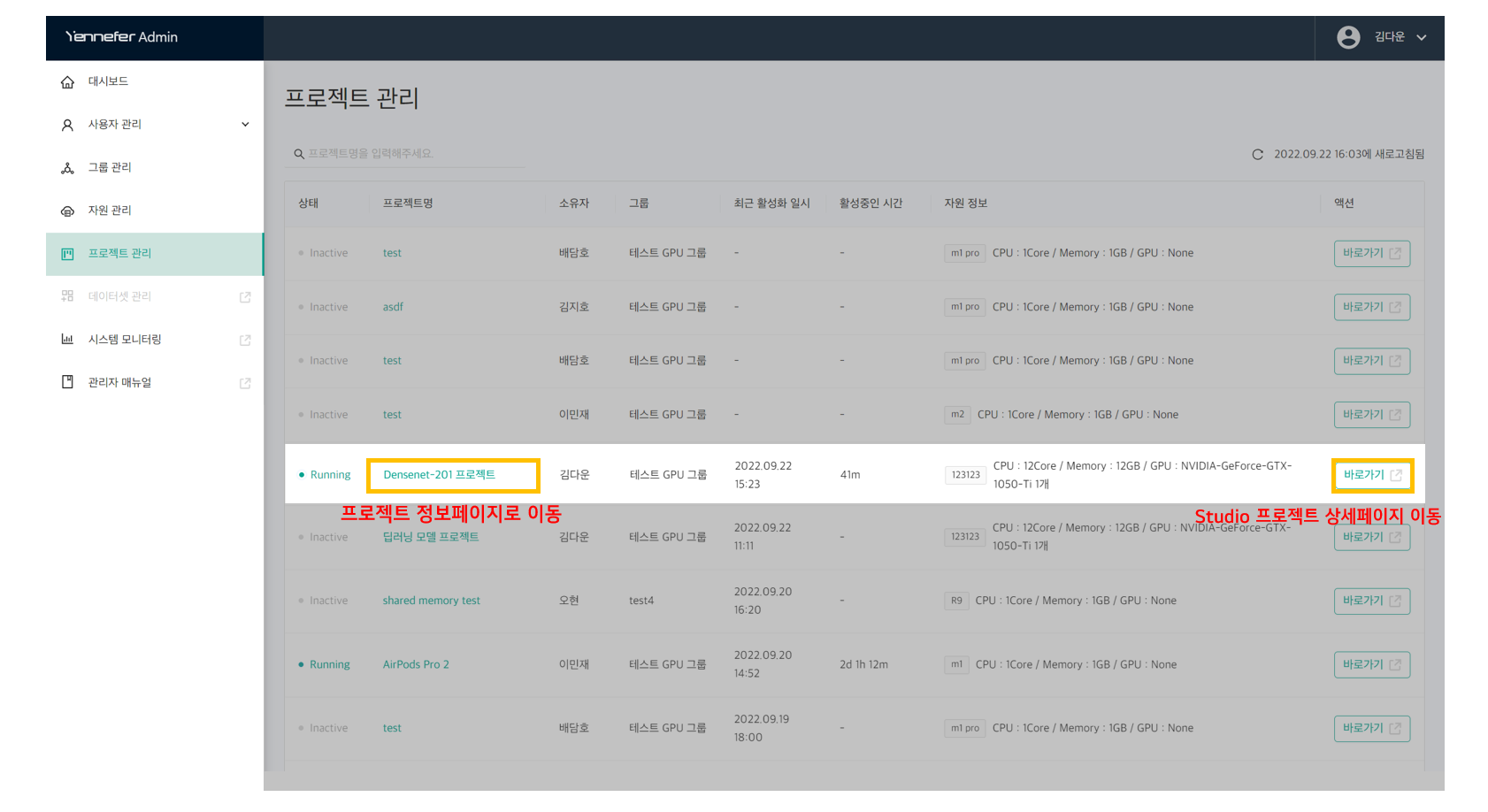Click the dashboard home icon in sidebar
Screen dimensions: 1488x812
(67, 82)
